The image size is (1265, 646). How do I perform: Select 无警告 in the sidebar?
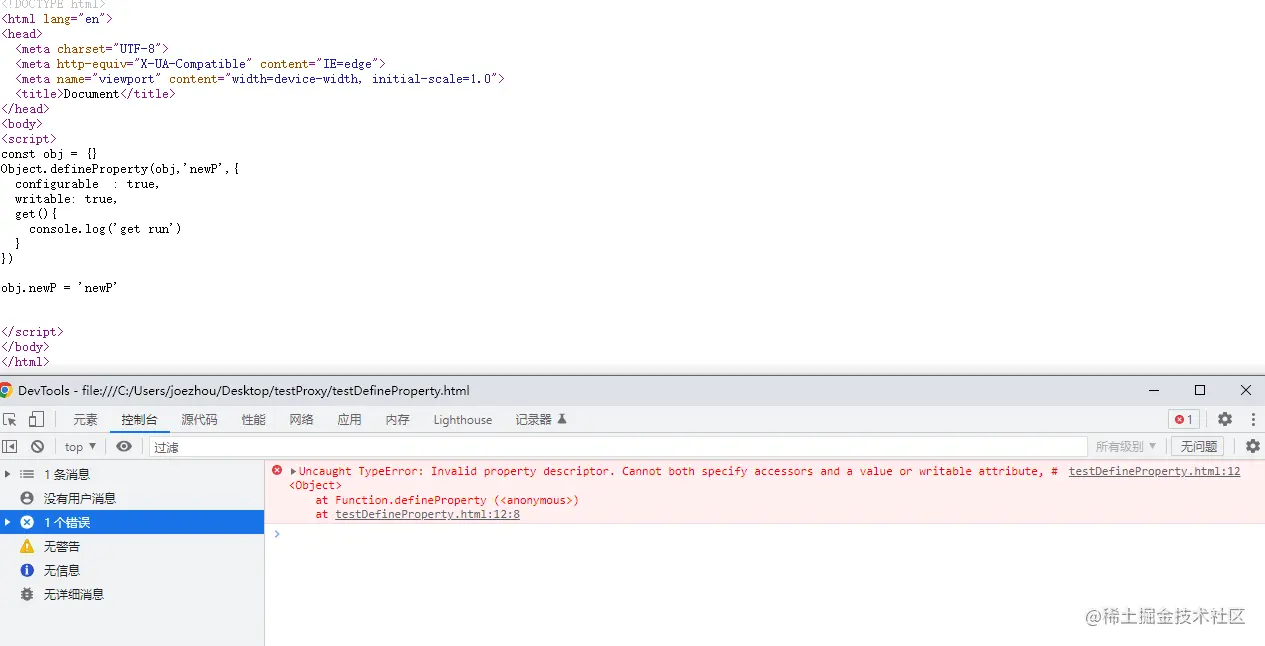coord(132,546)
